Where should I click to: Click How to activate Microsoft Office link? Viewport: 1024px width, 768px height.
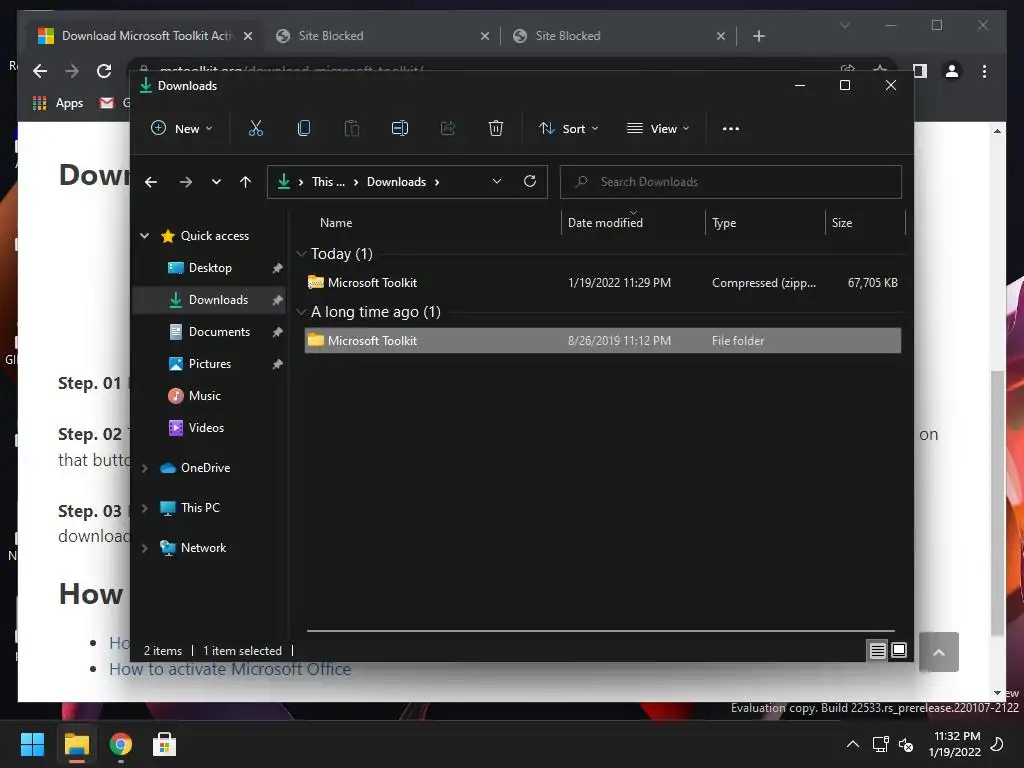[x=230, y=669]
